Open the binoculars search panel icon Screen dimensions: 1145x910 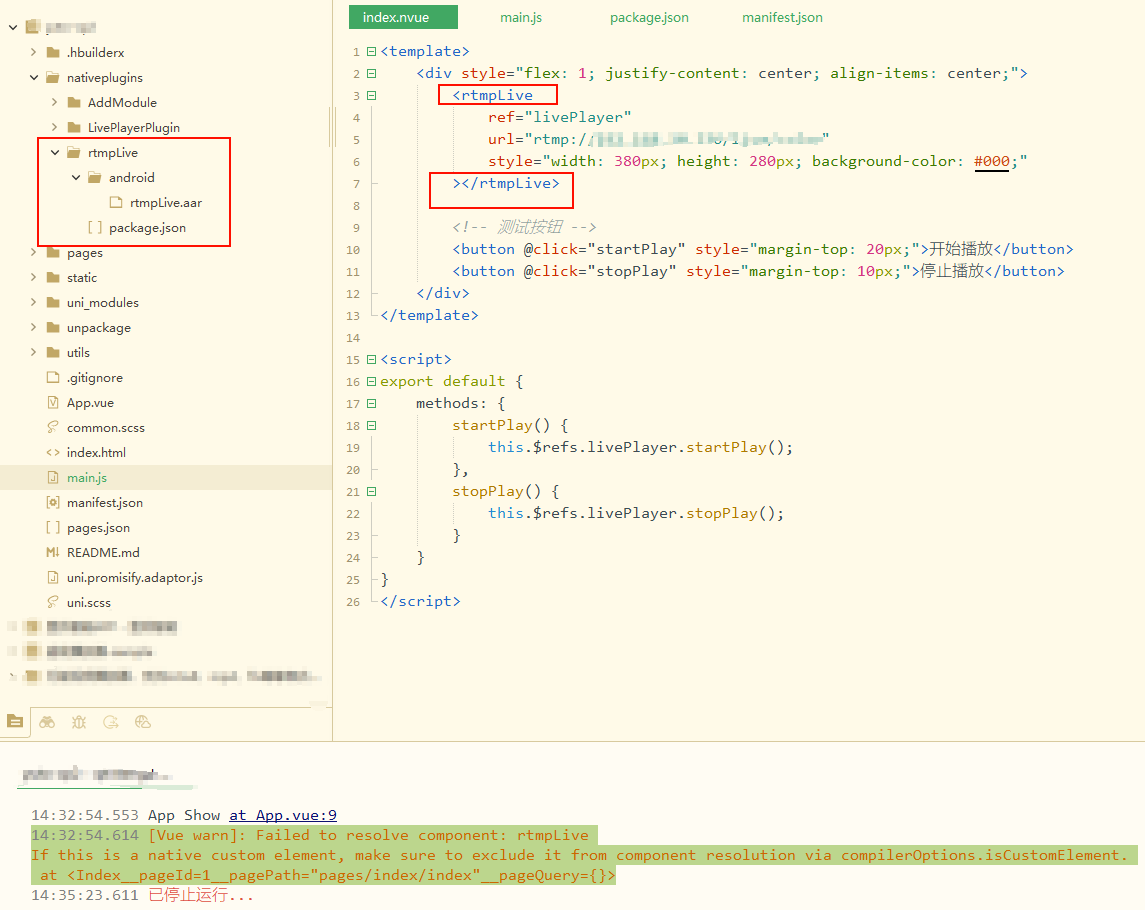[47, 721]
